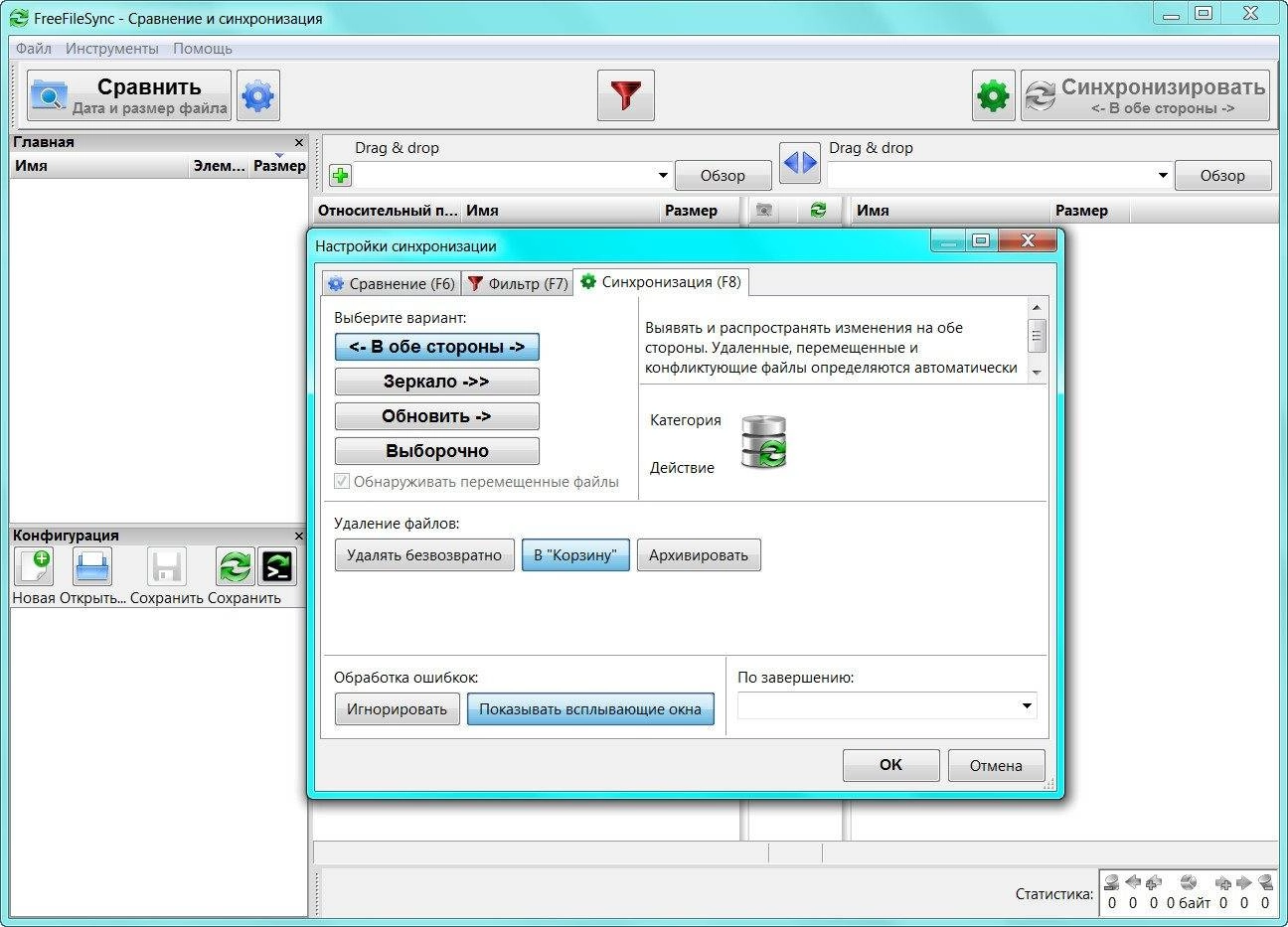Viewport: 1288px width, 927px height.
Task: Confirm settings with the OK button
Action: [x=890, y=765]
